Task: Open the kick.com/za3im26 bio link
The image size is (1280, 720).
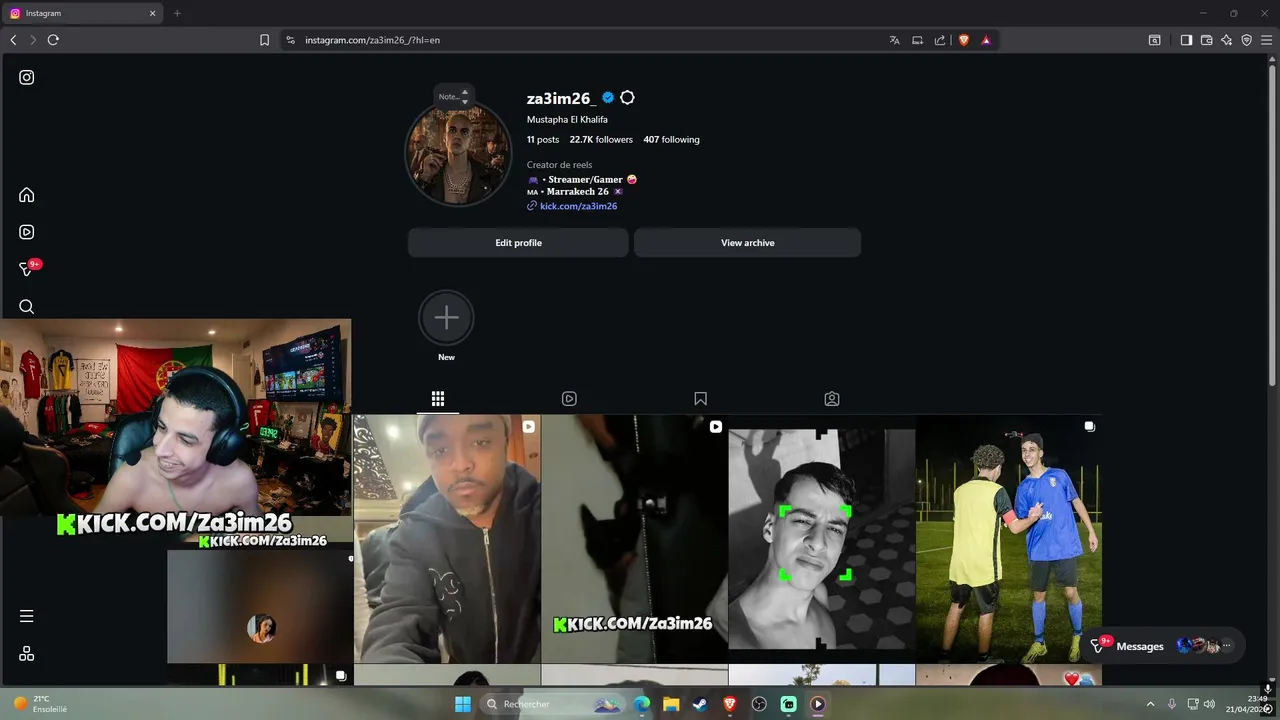Action: pyautogui.click(x=578, y=206)
